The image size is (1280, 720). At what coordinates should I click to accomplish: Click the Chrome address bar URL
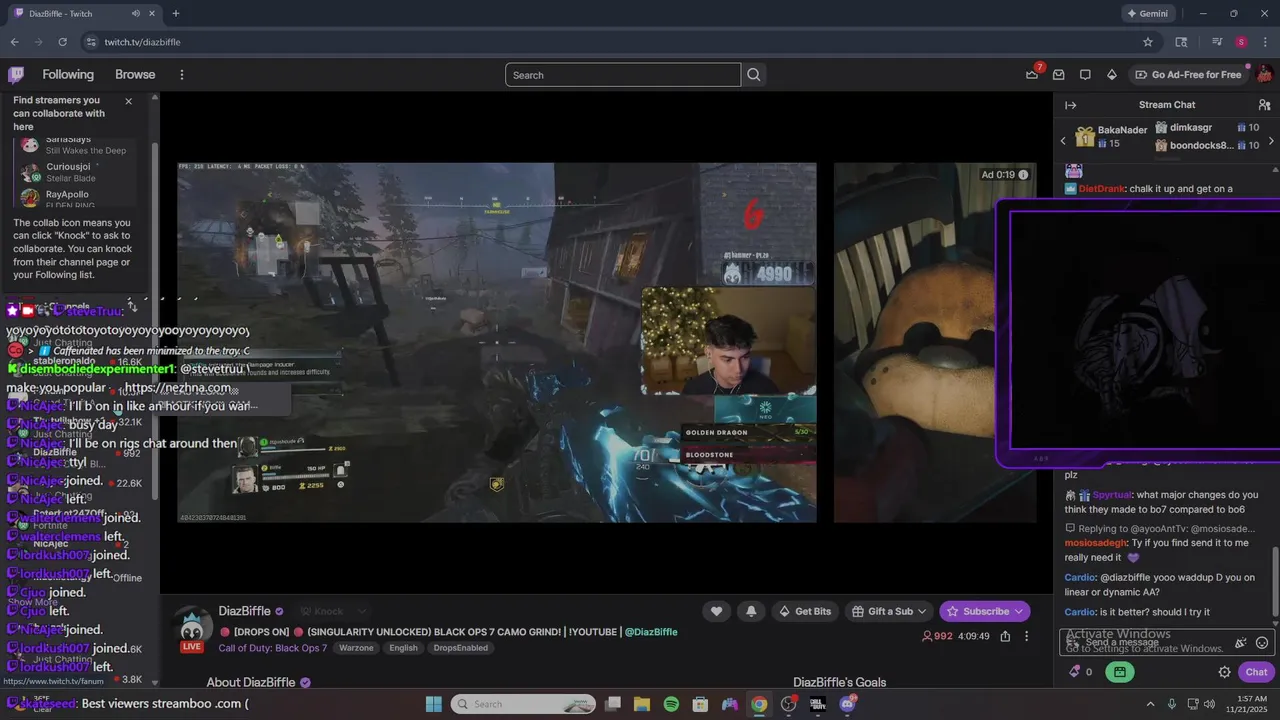143,42
